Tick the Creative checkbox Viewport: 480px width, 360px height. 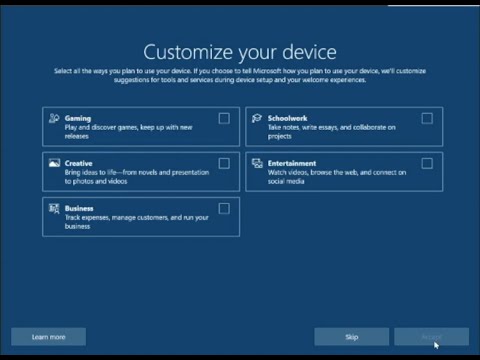point(224,163)
